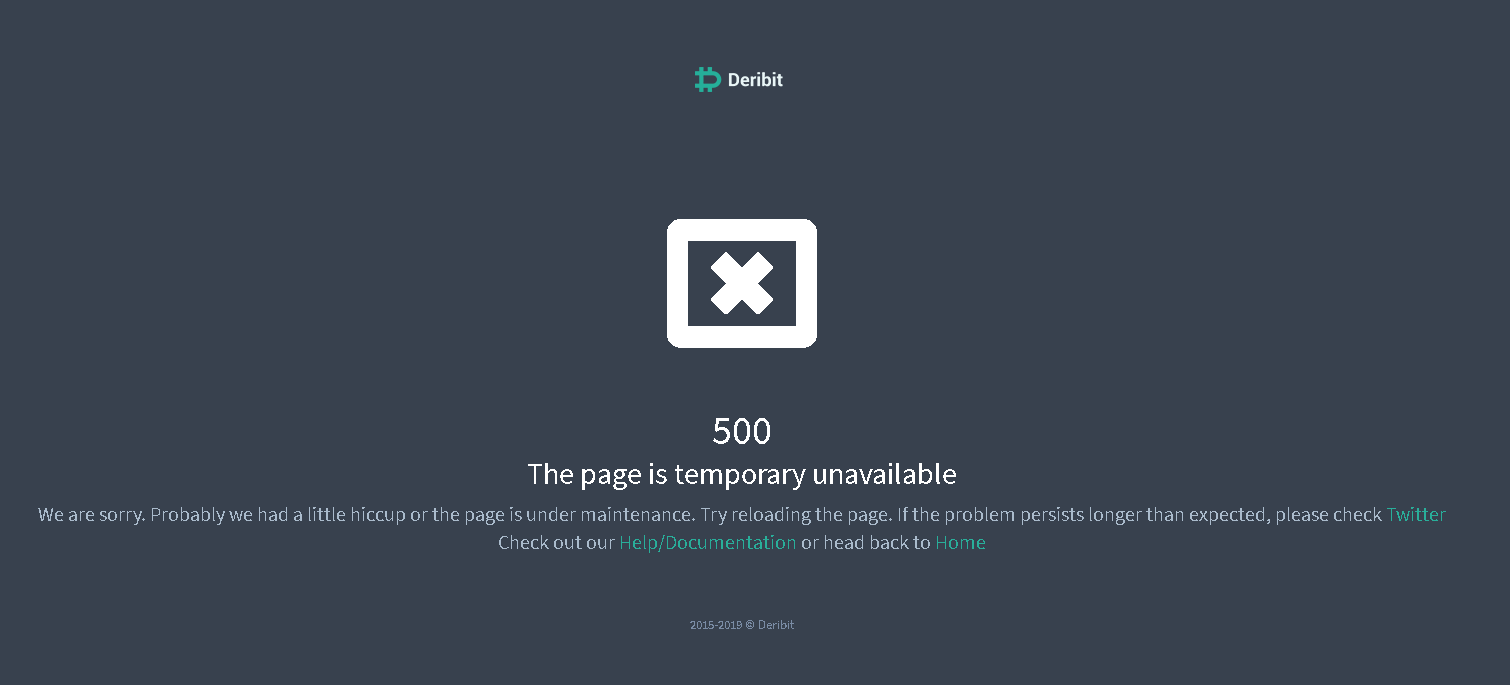Image resolution: width=1510 pixels, height=685 pixels.
Task: Click the '2015-2019' years in footer
Action: (x=716, y=625)
